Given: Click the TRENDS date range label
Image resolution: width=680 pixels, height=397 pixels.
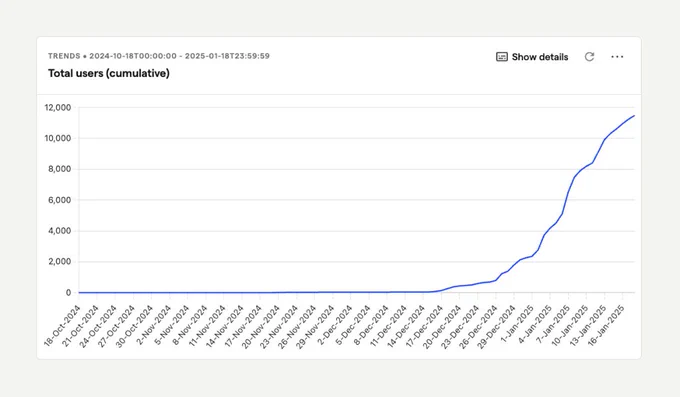Looking at the screenshot, I should pyautogui.click(x=159, y=56).
